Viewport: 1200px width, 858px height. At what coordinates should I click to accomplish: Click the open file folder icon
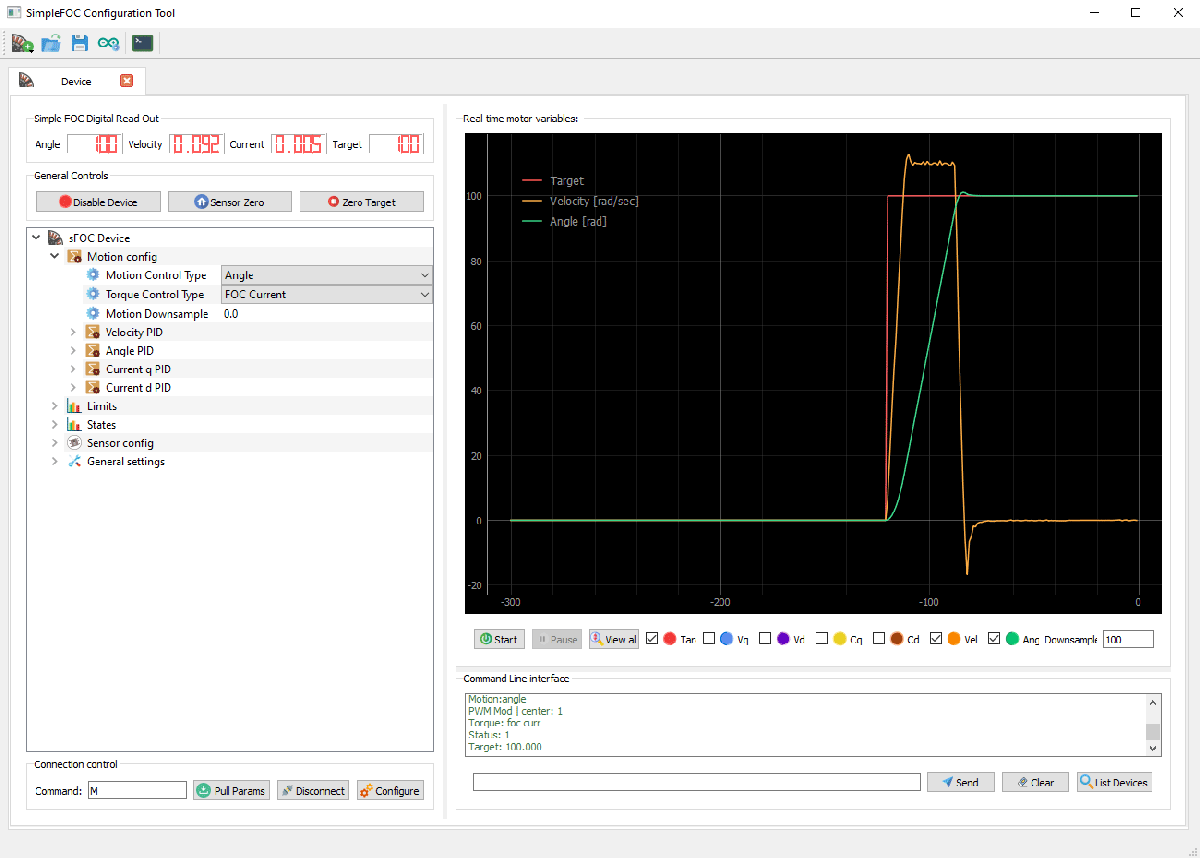[51, 43]
